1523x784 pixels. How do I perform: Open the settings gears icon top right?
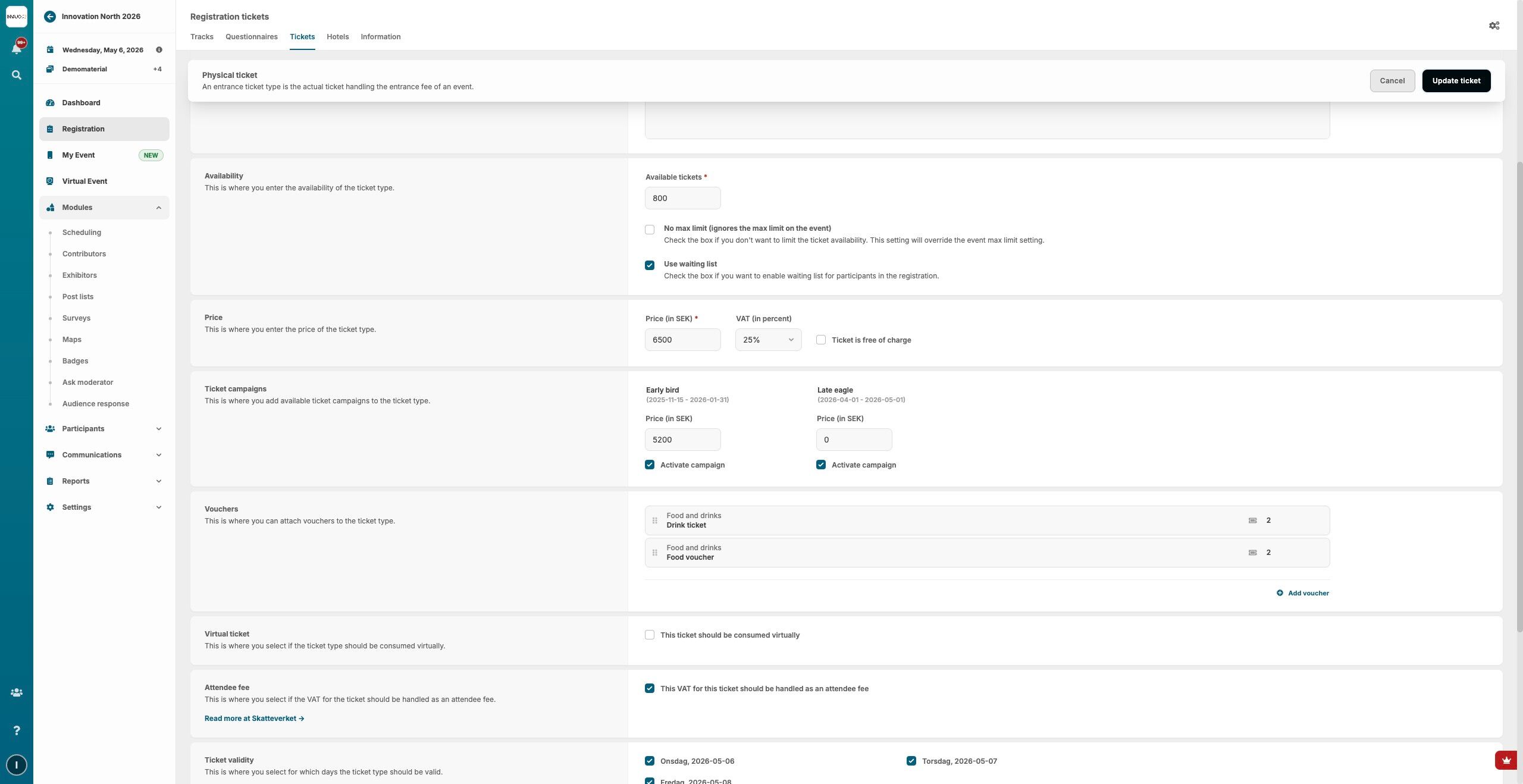pos(1494,26)
